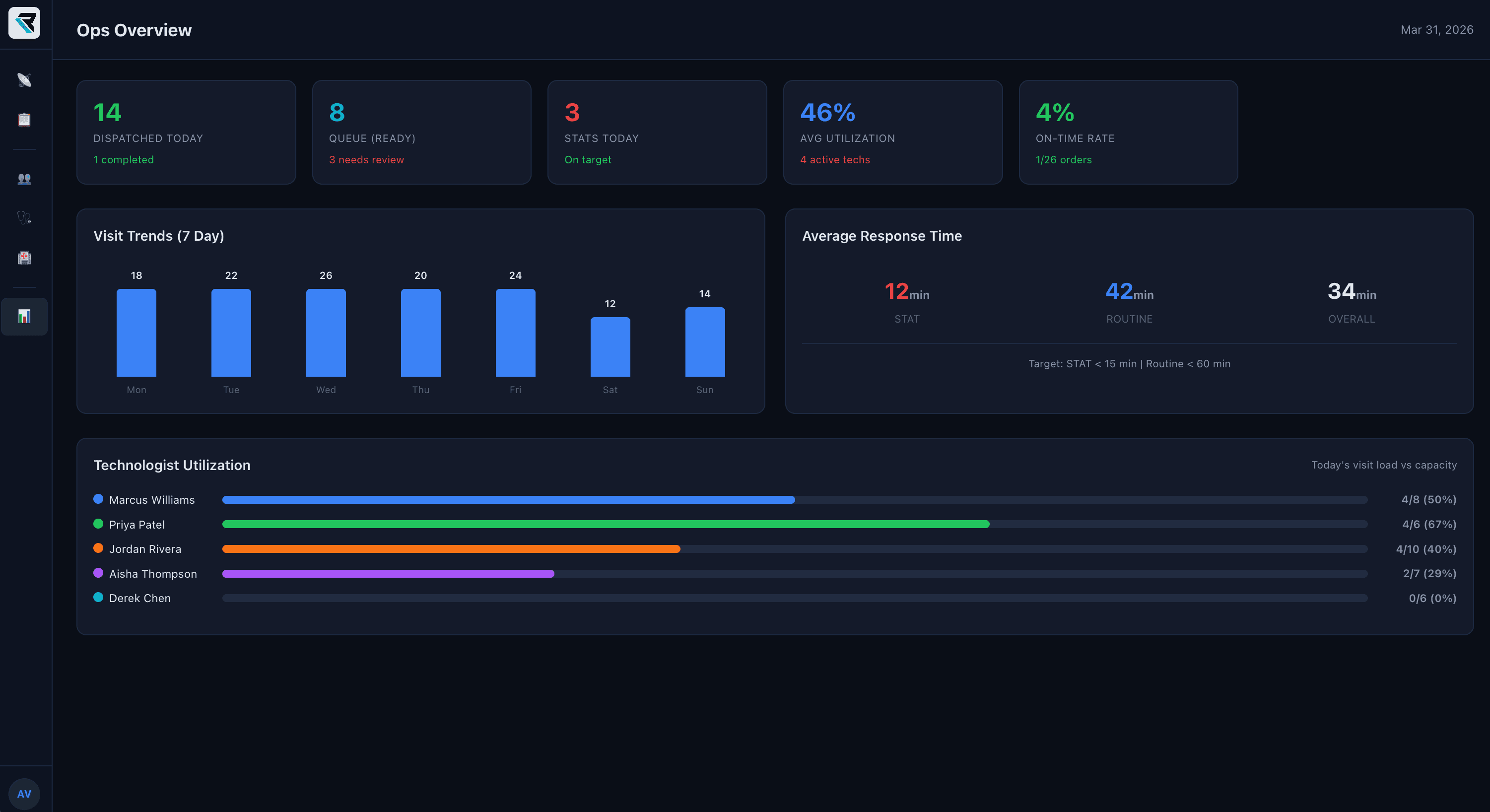The width and height of the screenshot is (1490, 812).
Task: Click the '3 needs review' link
Action: coord(367,160)
